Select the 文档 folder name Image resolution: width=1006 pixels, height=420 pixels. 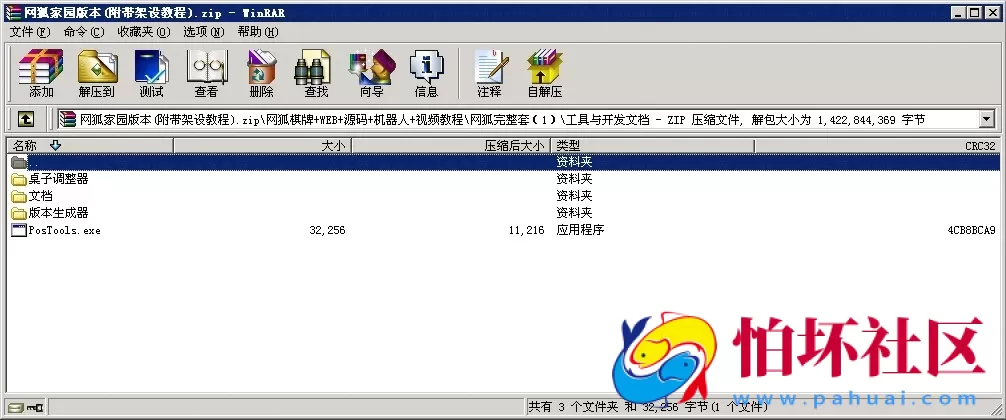(40, 196)
